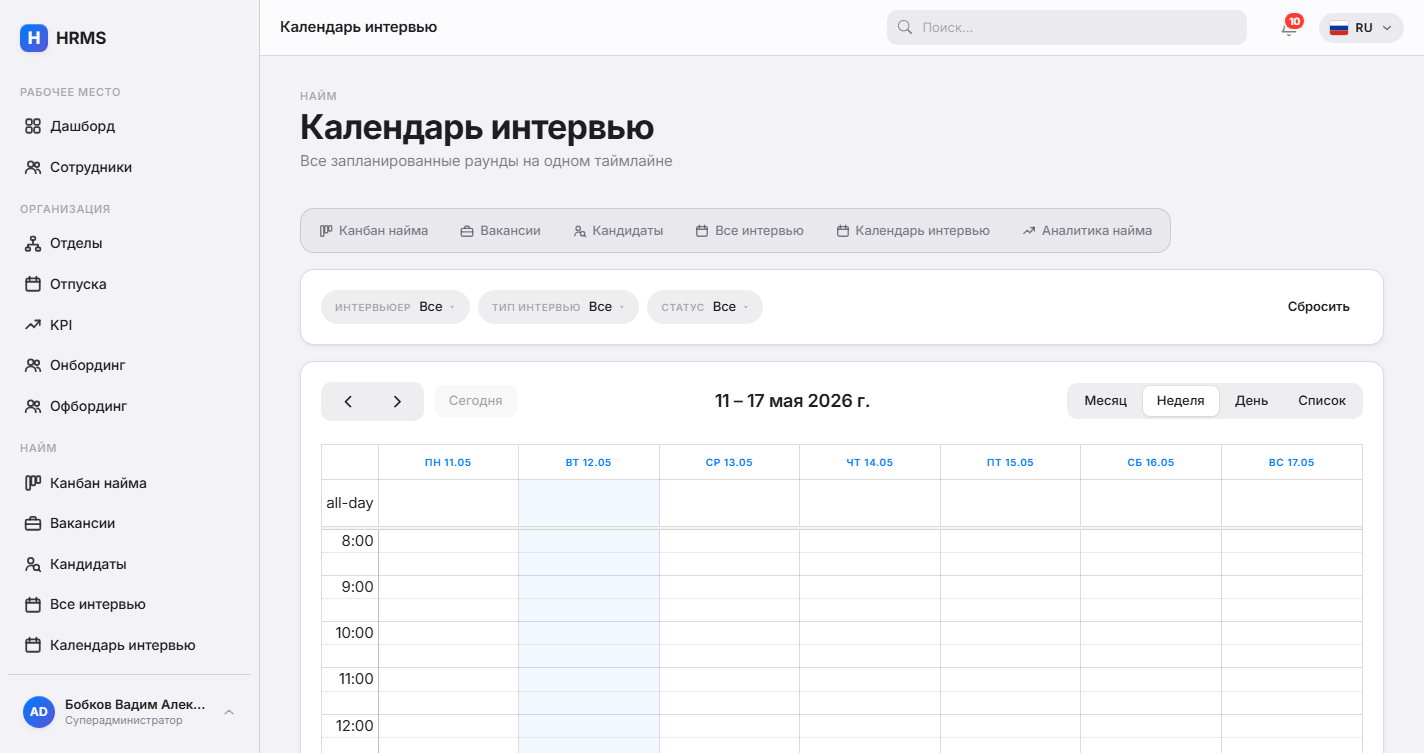The height and width of the screenshot is (753, 1424).
Task: Click the ВС 17.05 day header
Action: (x=1291, y=462)
